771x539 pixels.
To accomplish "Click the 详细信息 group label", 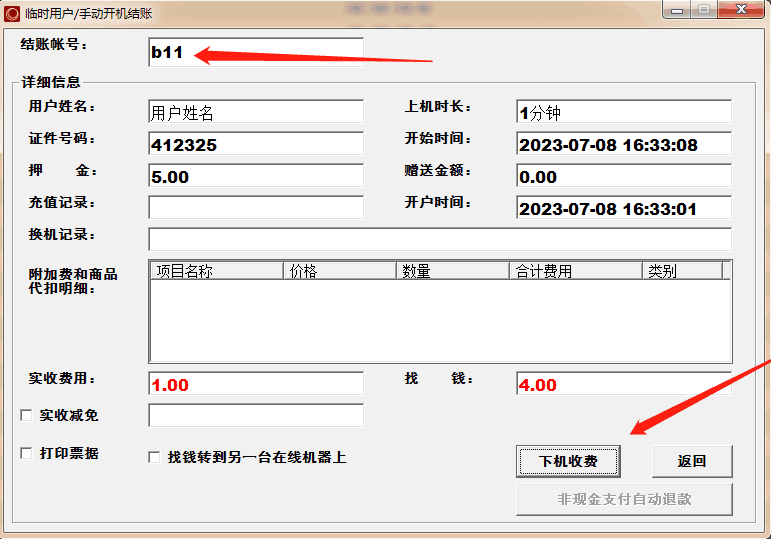I will 51,82.
